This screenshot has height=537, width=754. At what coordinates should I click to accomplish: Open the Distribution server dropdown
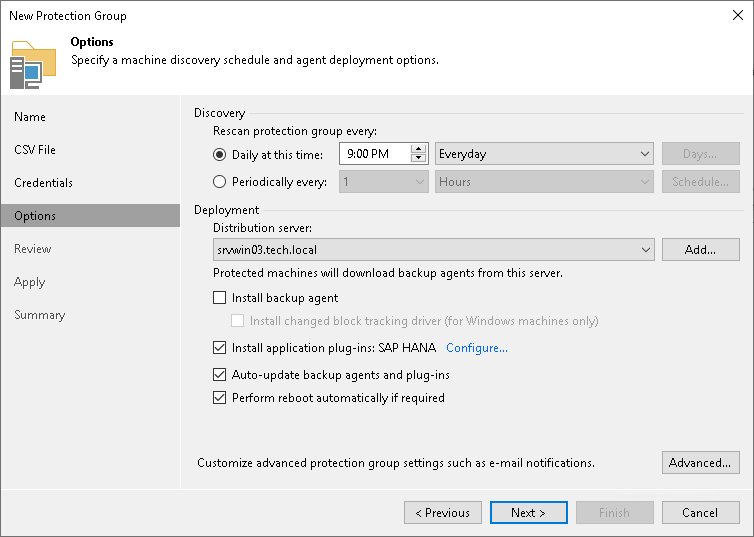(433, 250)
